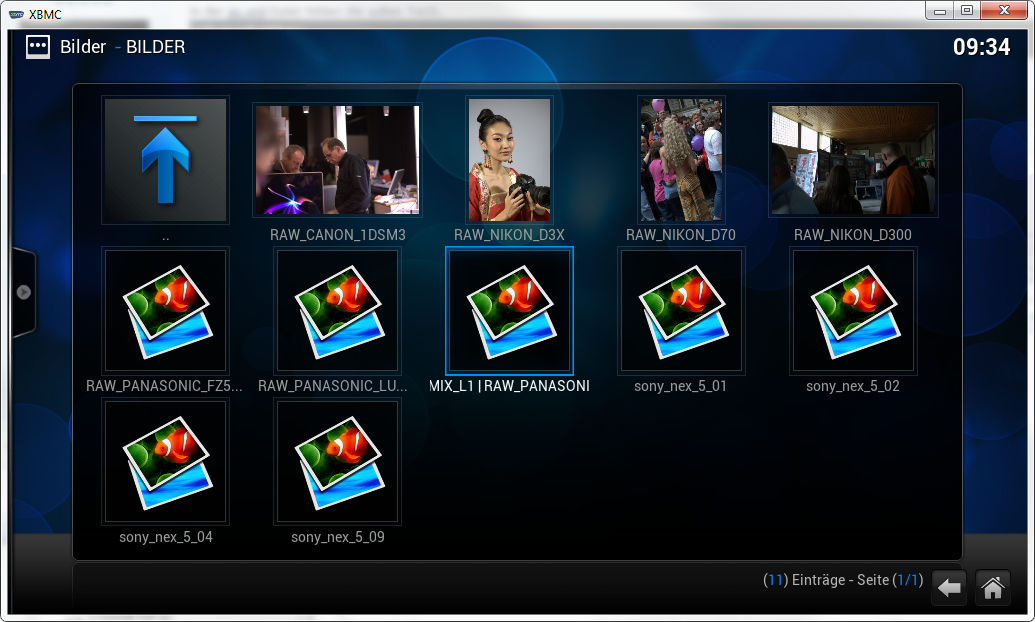1035x622 pixels.
Task: Select the sony_nex_5_09 picture icon
Action: point(337,462)
